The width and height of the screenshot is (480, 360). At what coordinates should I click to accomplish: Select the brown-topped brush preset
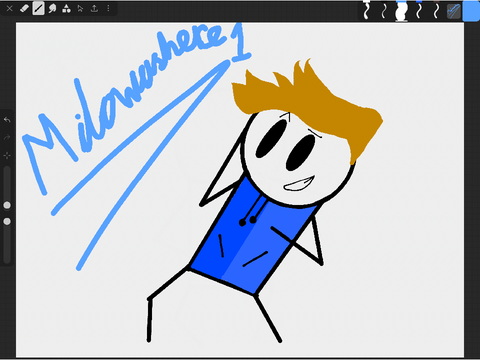(436, 10)
